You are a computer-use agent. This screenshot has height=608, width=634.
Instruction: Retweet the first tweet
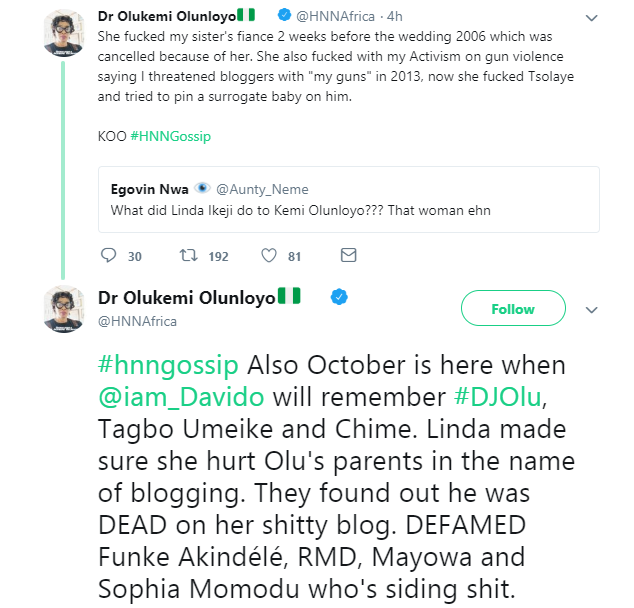[187, 256]
